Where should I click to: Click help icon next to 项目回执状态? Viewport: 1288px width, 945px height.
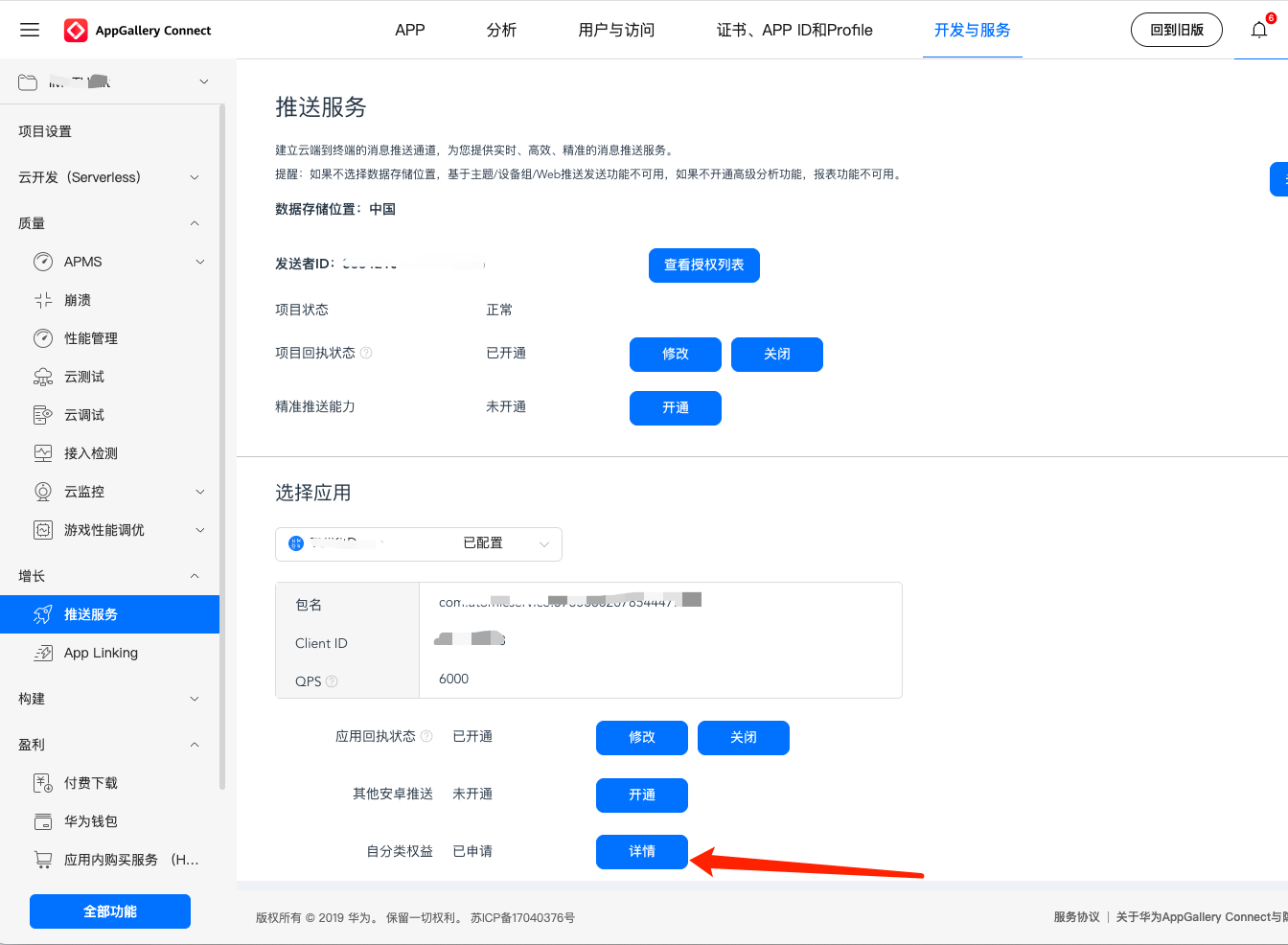(366, 353)
